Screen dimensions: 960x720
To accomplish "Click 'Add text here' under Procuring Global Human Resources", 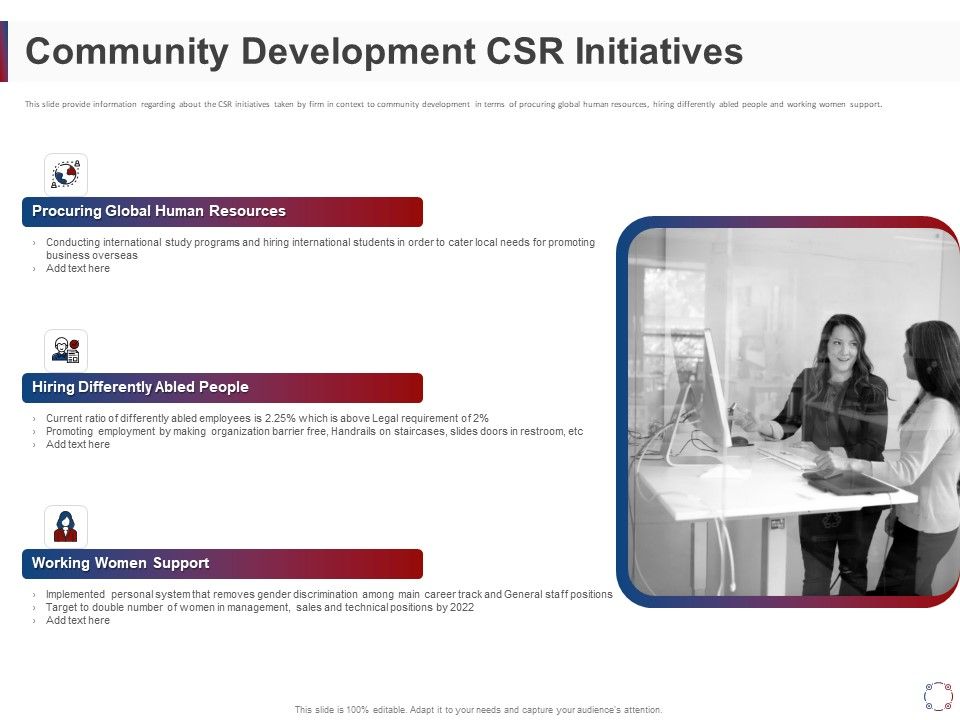I will pyautogui.click(x=78, y=268).
